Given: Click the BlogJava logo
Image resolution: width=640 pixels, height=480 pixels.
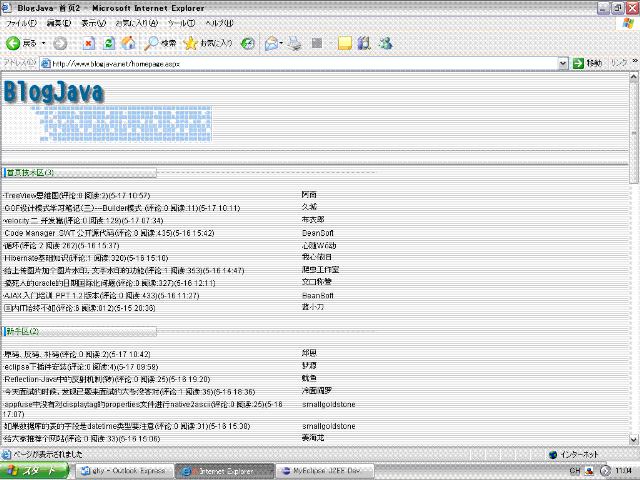Looking at the screenshot, I should (x=54, y=92).
